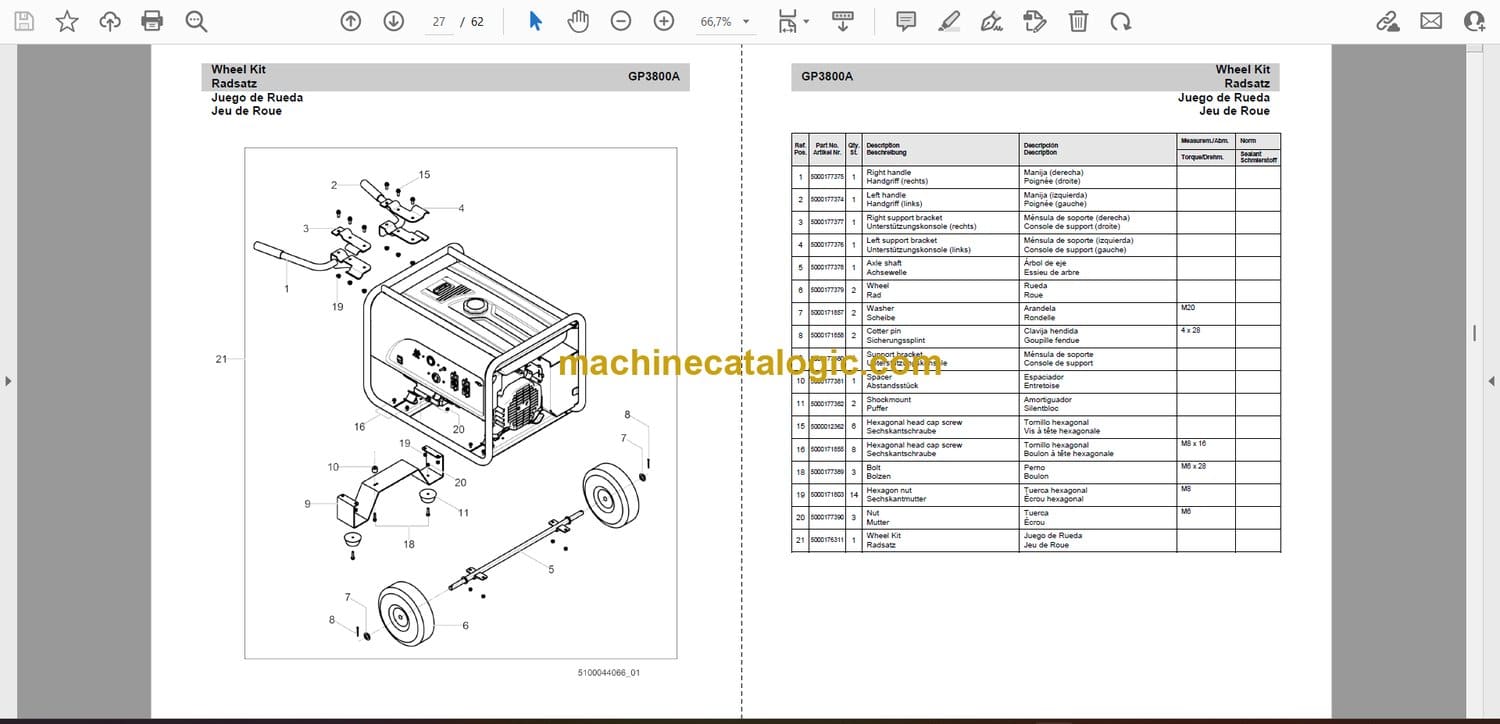Rotate page clockwise icon
Image resolution: width=1500 pixels, height=724 pixels.
click(1121, 21)
